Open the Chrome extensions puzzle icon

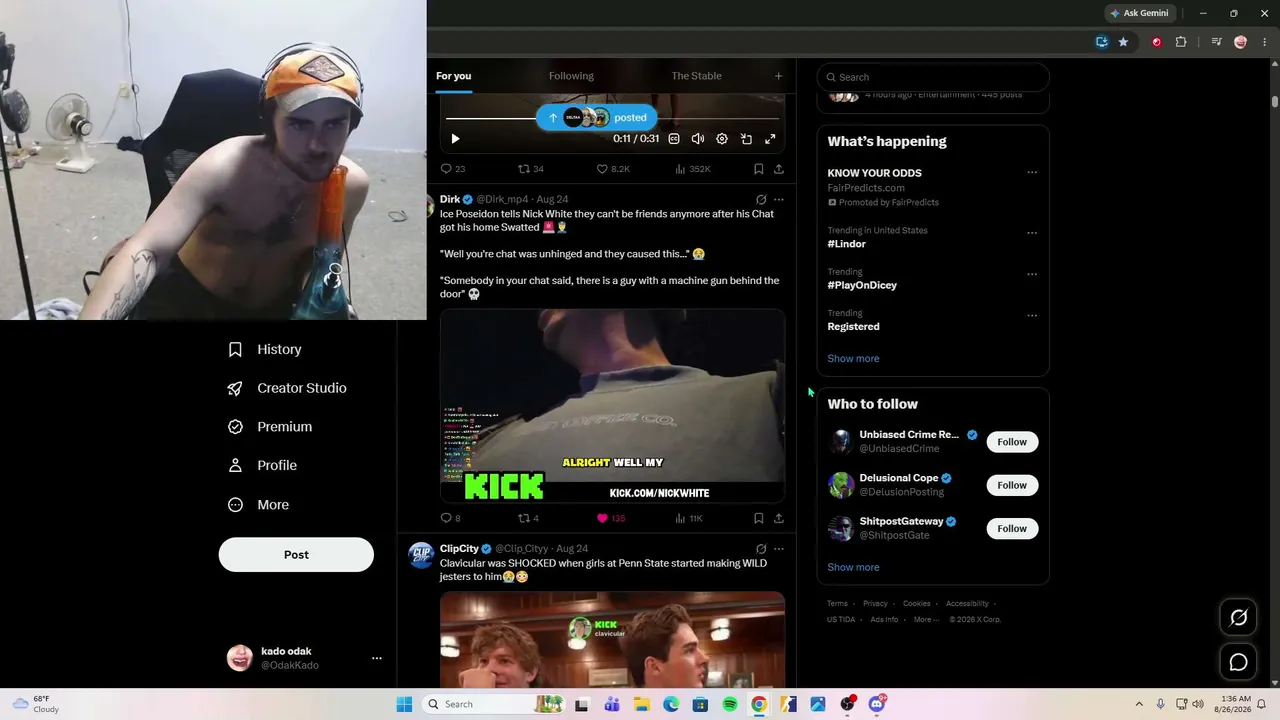(x=1181, y=42)
